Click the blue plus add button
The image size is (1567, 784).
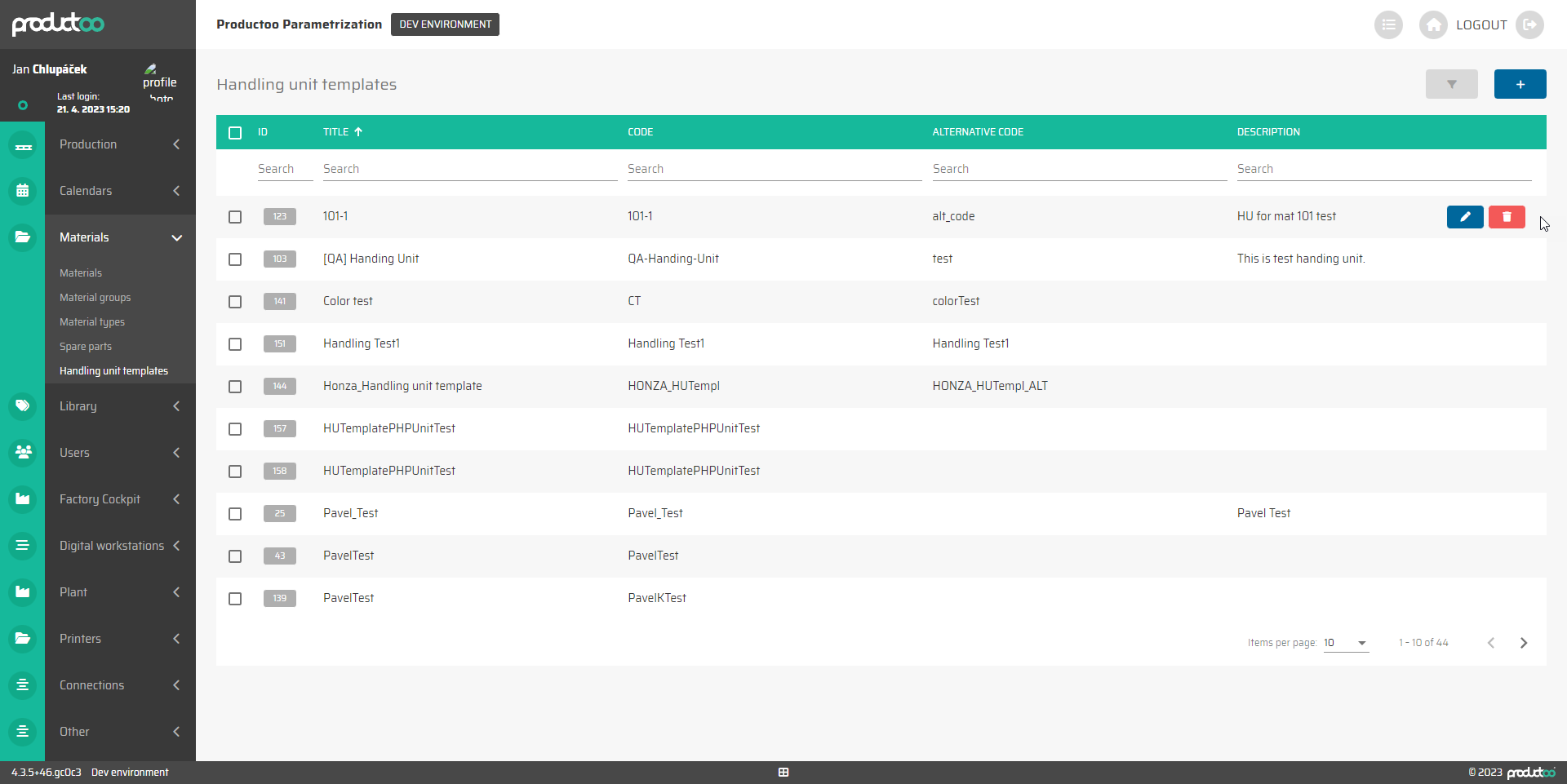click(x=1520, y=84)
